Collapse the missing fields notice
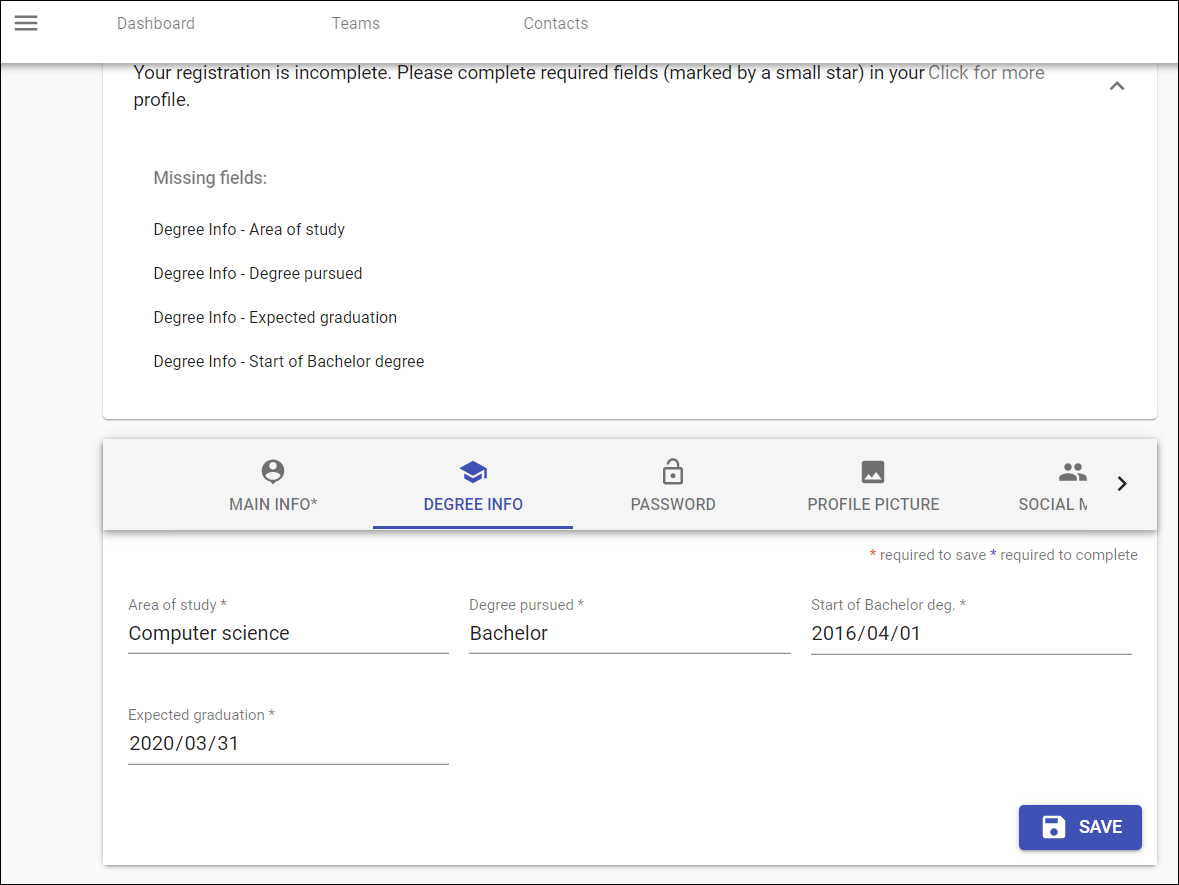1179x885 pixels. pyautogui.click(x=1117, y=86)
